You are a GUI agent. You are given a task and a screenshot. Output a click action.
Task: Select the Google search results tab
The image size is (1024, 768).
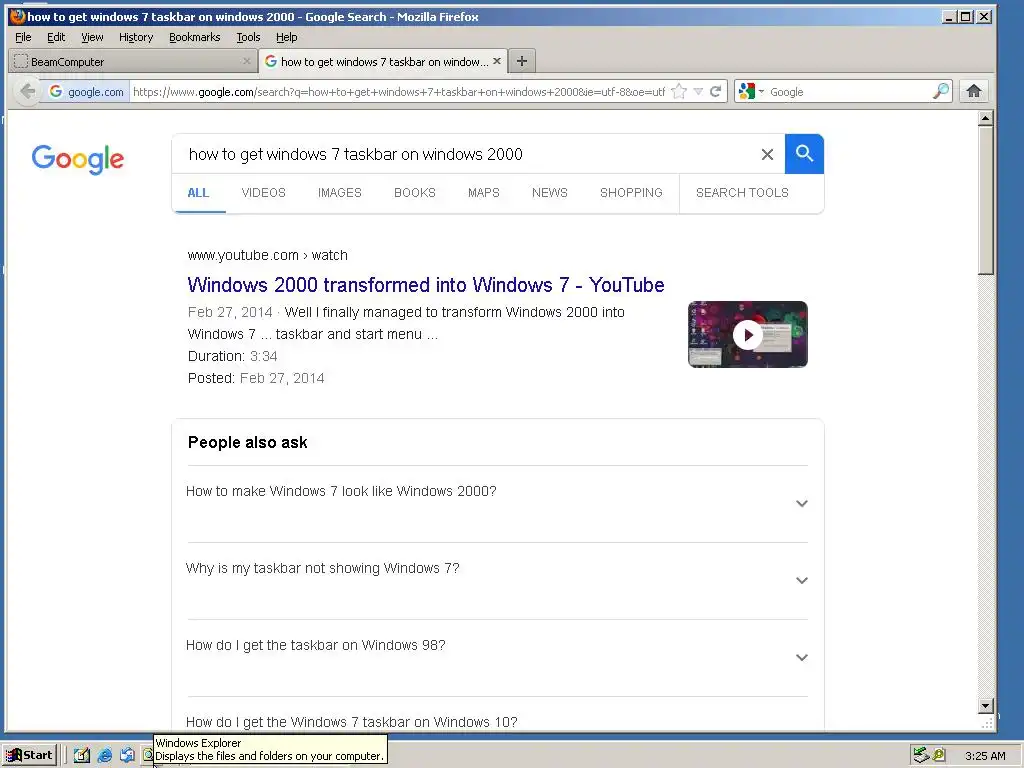383,61
